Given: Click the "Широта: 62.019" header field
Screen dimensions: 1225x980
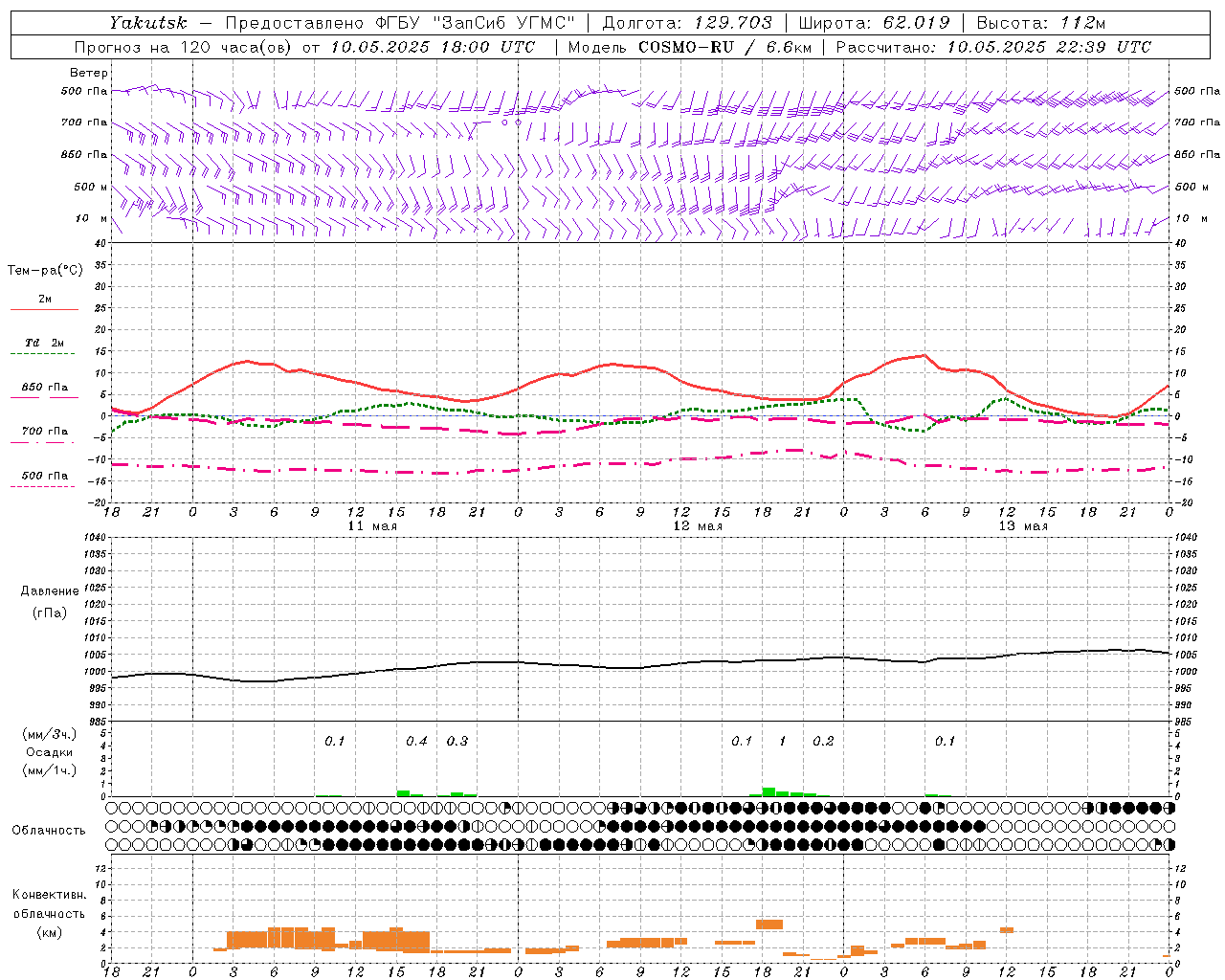Looking at the screenshot, I should (x=874, y=23).
